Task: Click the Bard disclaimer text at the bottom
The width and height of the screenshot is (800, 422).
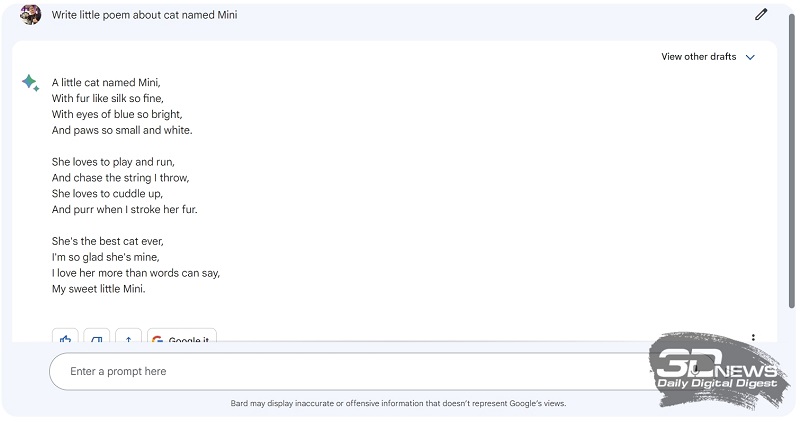Action: click(398, 404)
